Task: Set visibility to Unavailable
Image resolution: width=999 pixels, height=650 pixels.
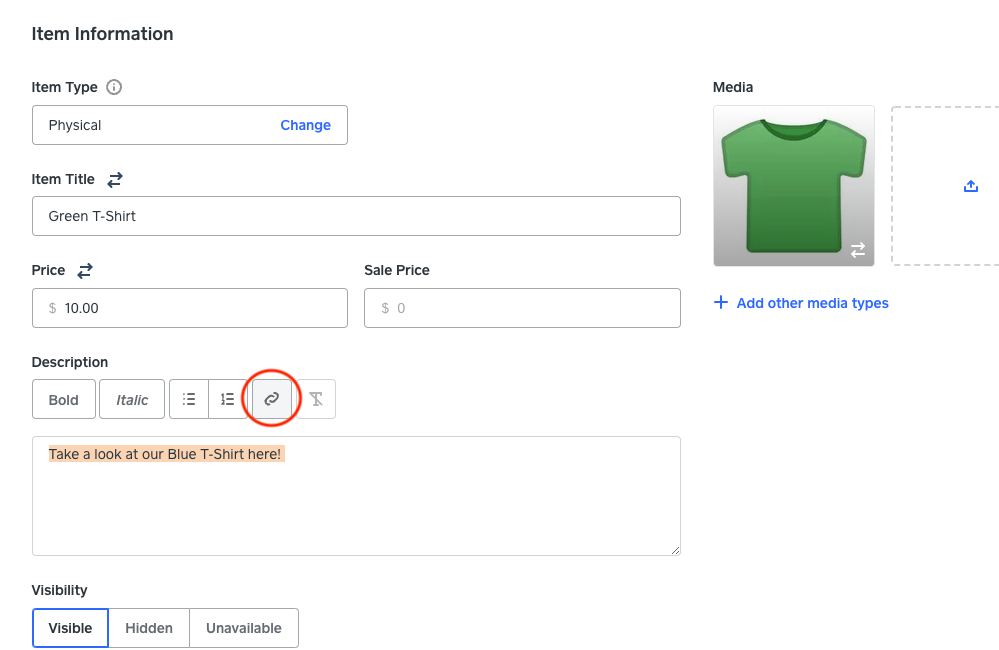Action: click(x=244, y=628)
